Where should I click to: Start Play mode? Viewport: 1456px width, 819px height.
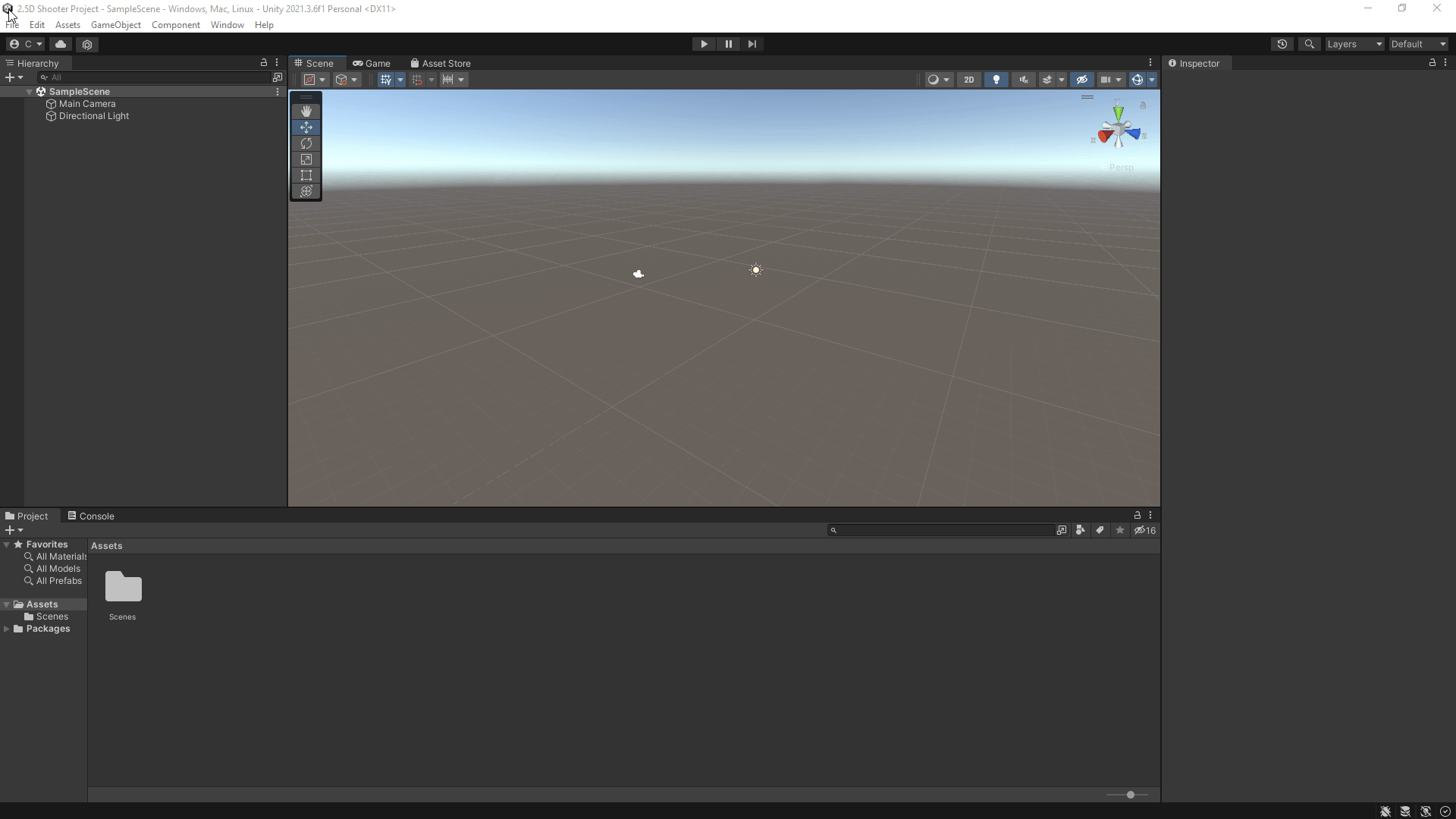click(704, 44)
